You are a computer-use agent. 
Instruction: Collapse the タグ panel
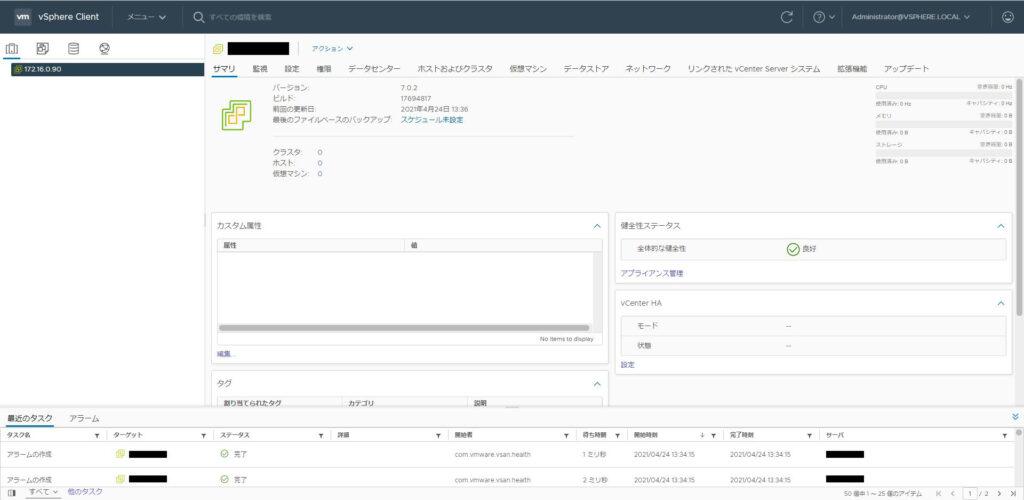[x=596, y=384]
